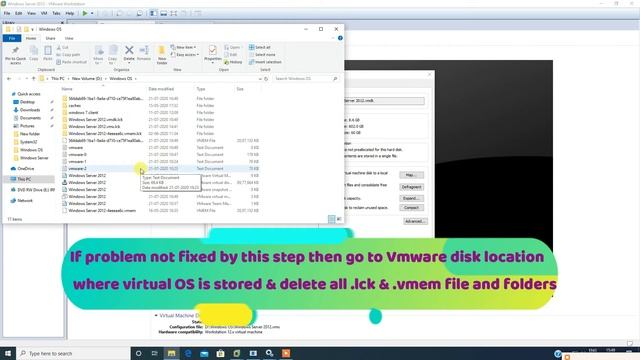Click the snapshot manager toolbar icon
Image resolution: width=640 pixels, height=360 pixels.
(x=140, y=13)
